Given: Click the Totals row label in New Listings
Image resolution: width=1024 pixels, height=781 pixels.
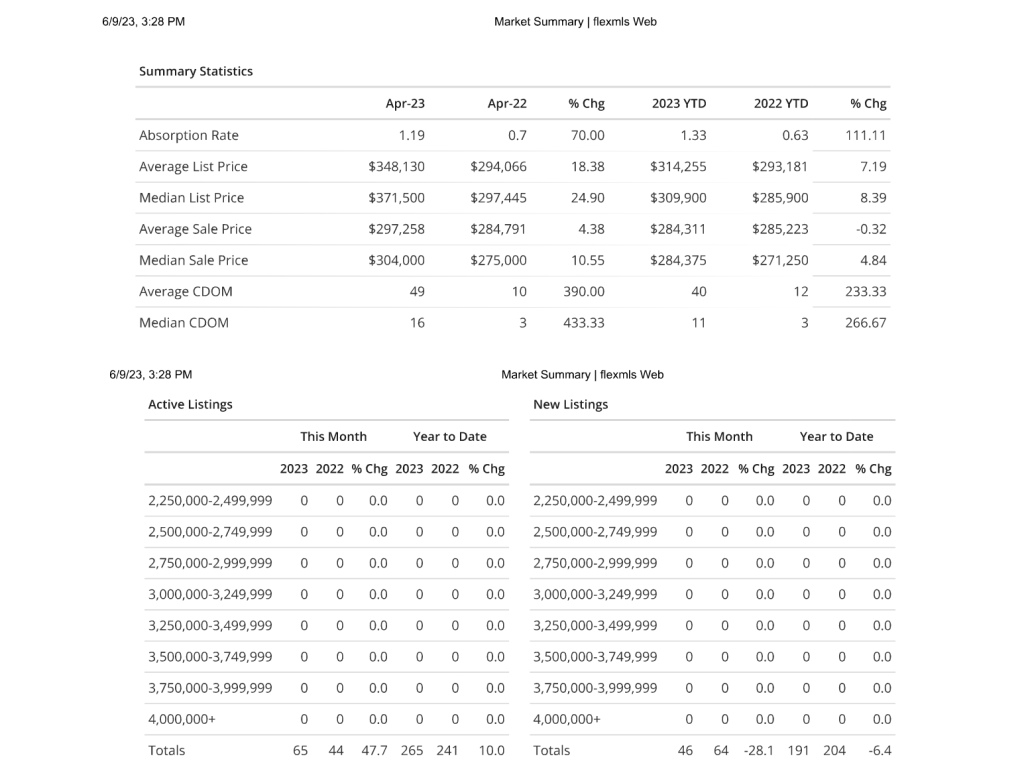Looking at the screenshot, I should click(552, 750).
